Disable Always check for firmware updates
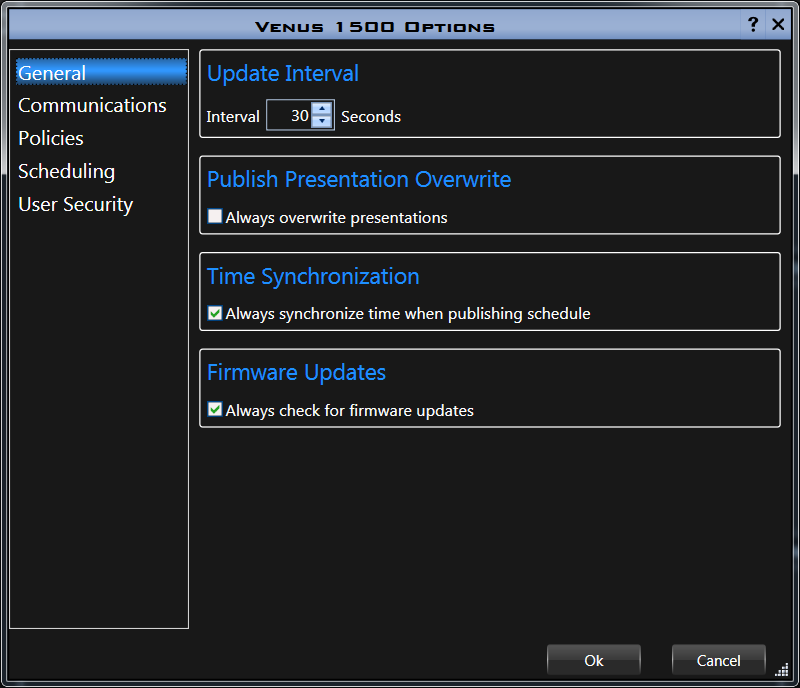This screenshot has width=800, height=688. (x=214, y=410)
